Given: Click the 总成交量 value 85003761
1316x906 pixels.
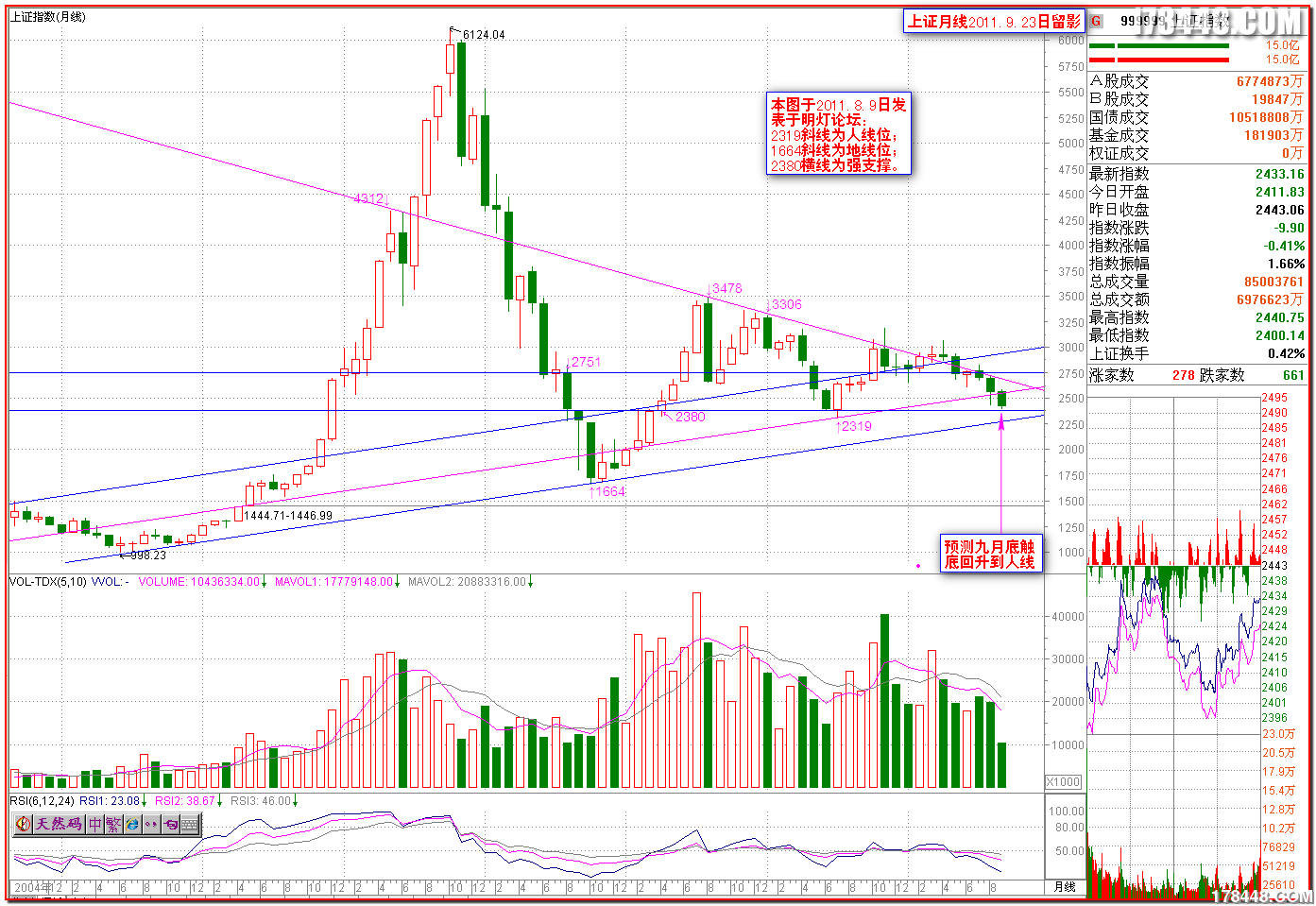Looking at the screenshot, I should [1273, 282].
